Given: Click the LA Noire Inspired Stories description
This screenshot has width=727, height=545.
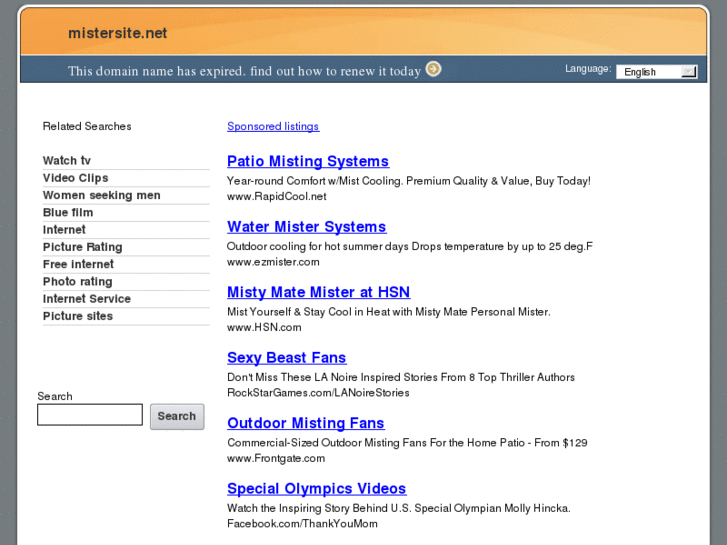Looking at the screenshot, I should click(401, 377).
